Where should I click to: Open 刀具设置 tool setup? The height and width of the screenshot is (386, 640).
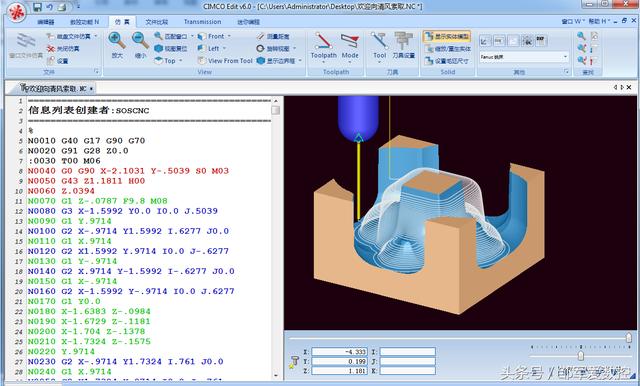tap(404, 46)
